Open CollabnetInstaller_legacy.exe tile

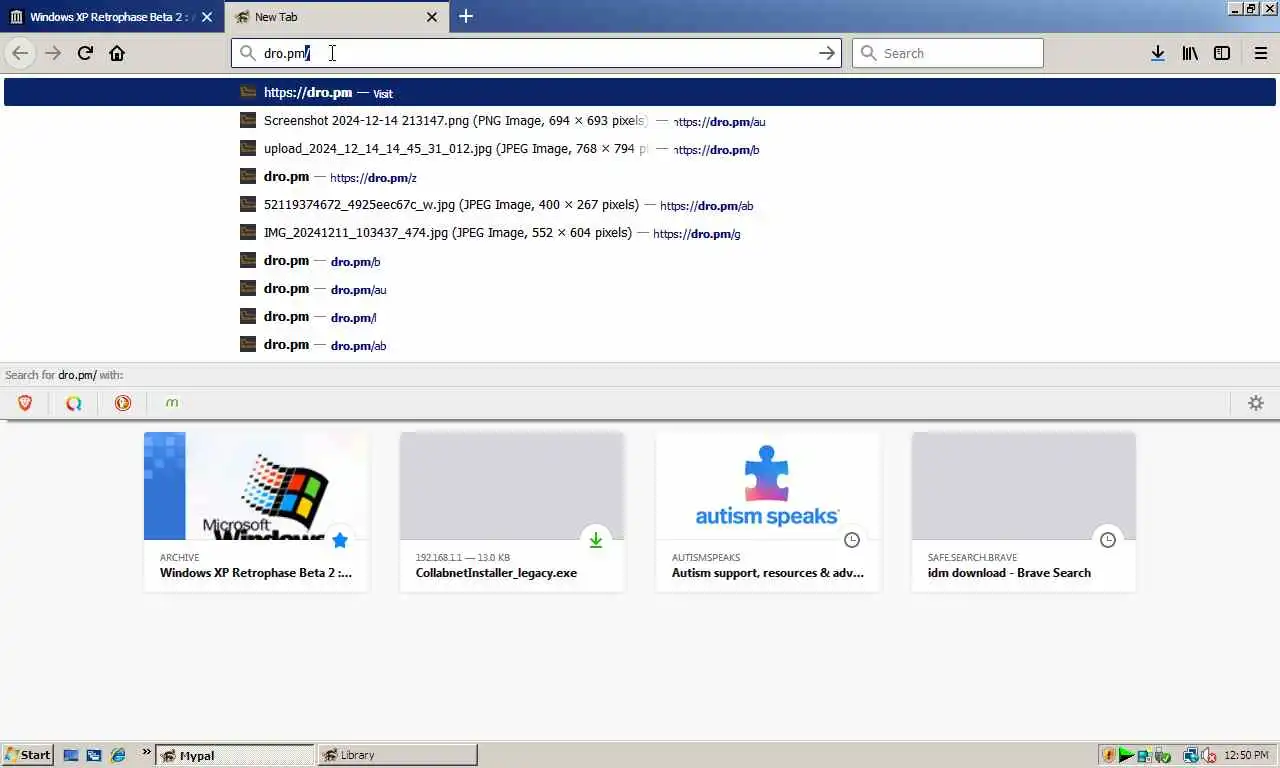[512, 511]
